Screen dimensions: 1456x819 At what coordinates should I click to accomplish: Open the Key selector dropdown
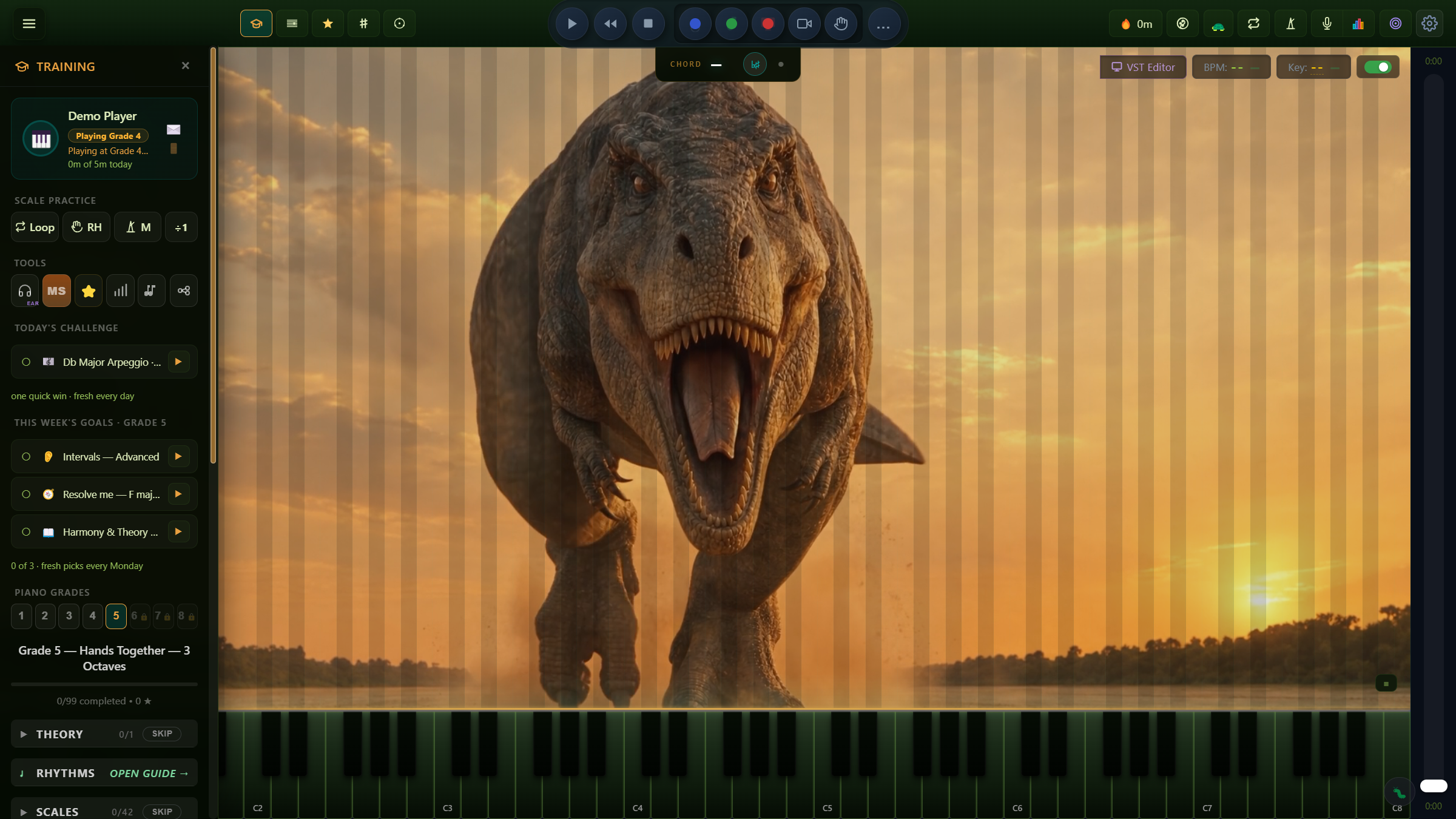1313,67
